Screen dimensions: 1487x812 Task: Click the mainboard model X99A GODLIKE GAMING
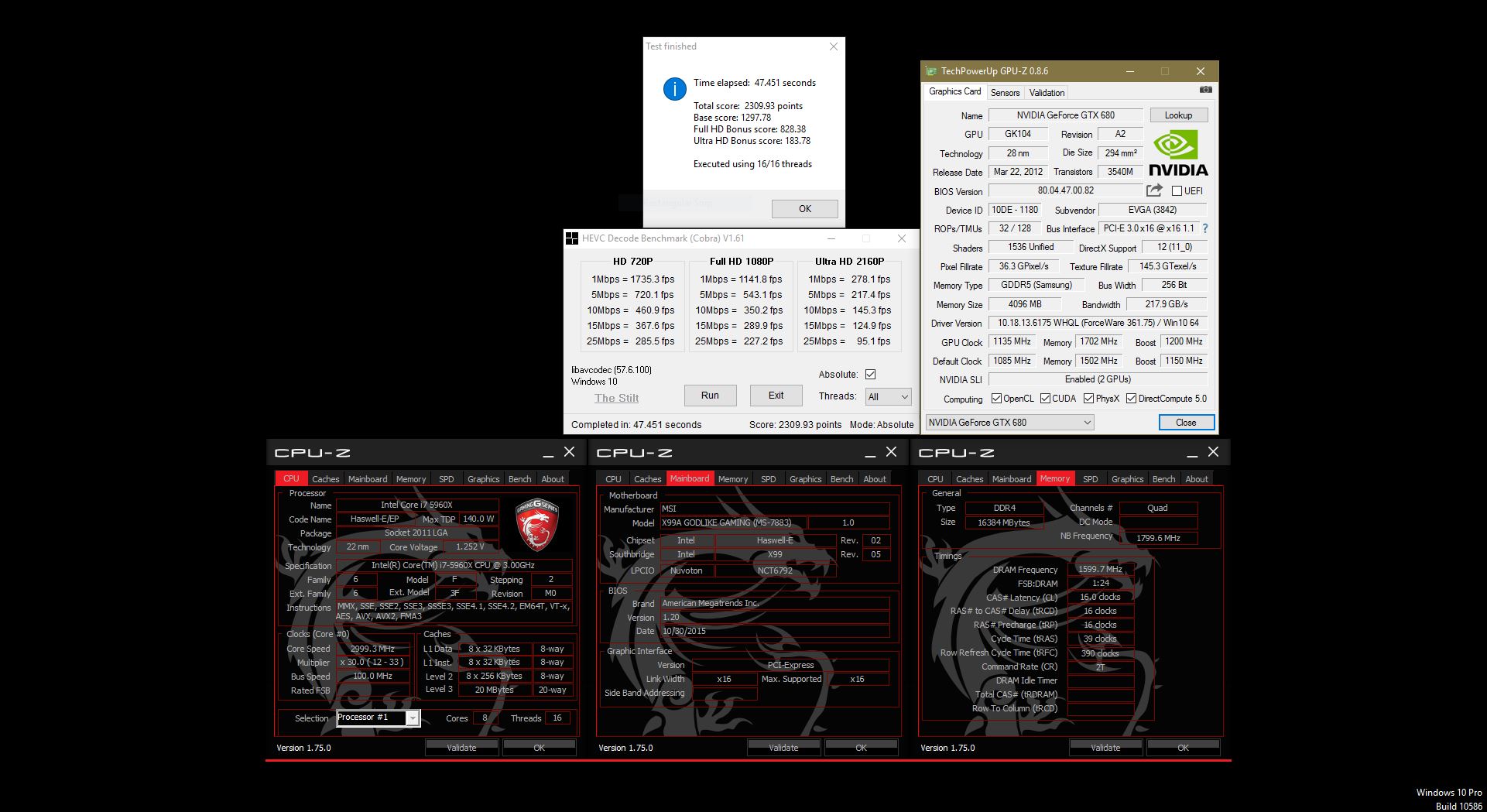[734, 522]
